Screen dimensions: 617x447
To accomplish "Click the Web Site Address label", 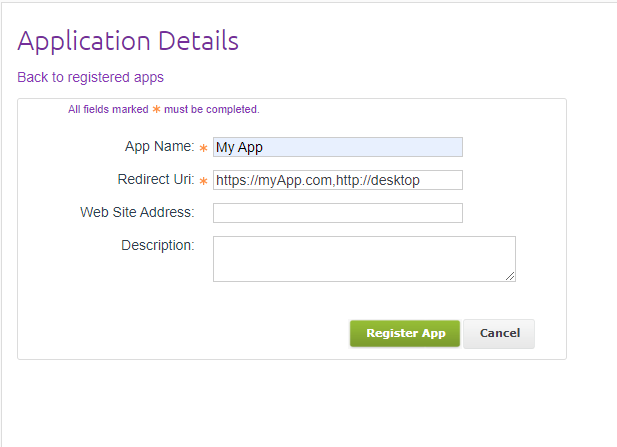I will pyautogui.click(x=137, y=212).
